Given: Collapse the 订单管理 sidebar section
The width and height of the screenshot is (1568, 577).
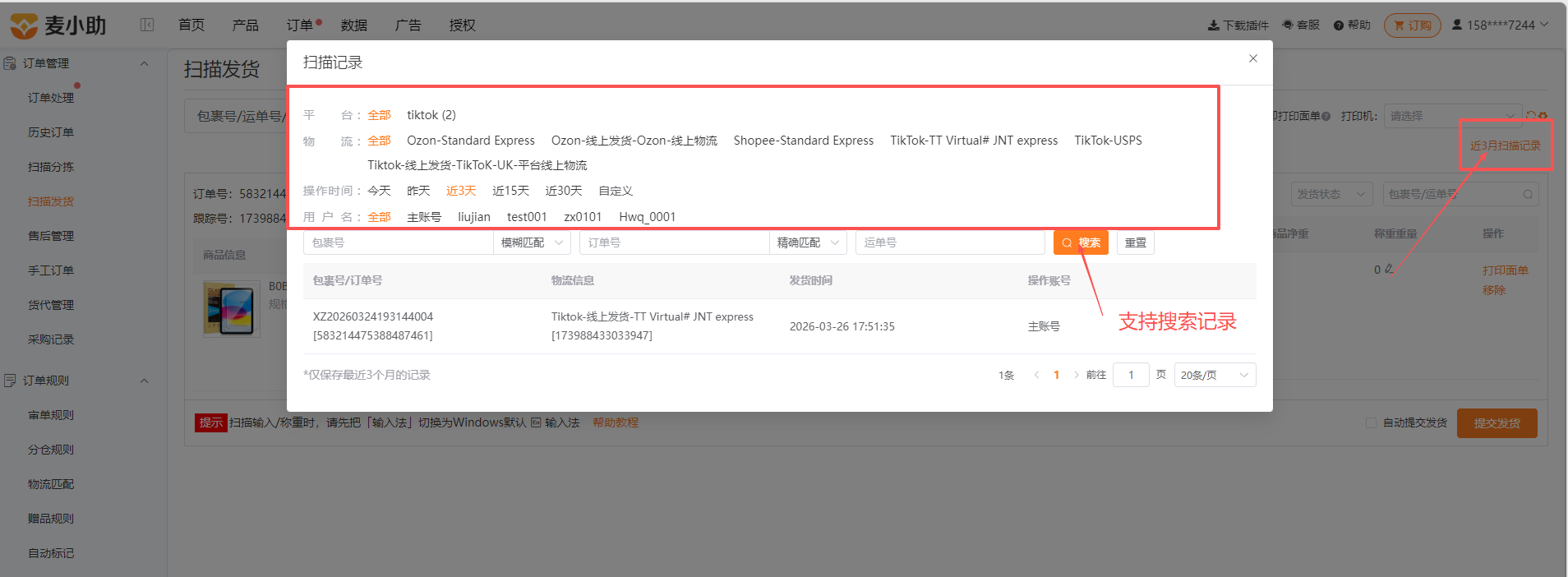Looking at the screenshot, I should click(145, 63).
